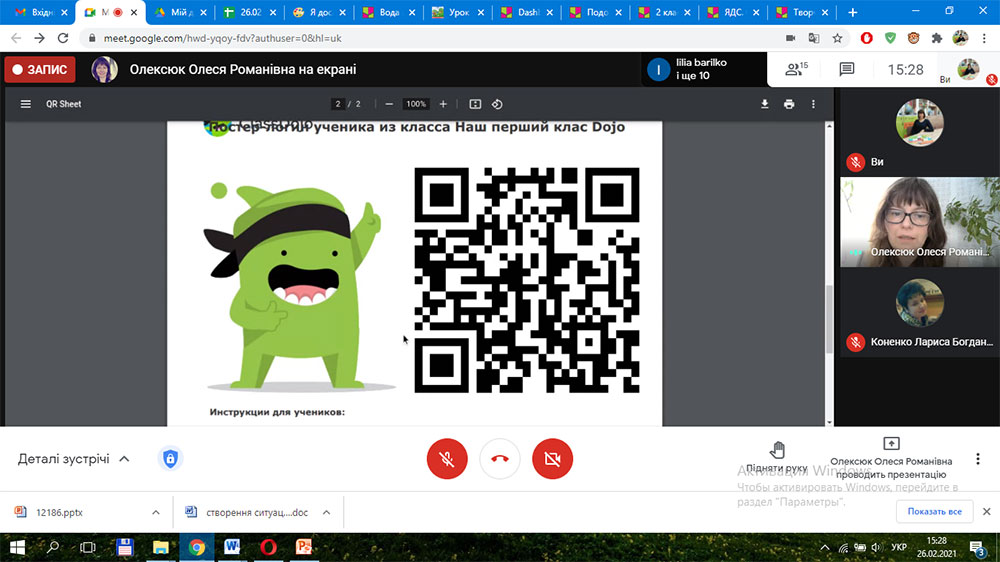Show hidden system tray icons
This screenshot has width=1000, height=562.
point(825,547)
